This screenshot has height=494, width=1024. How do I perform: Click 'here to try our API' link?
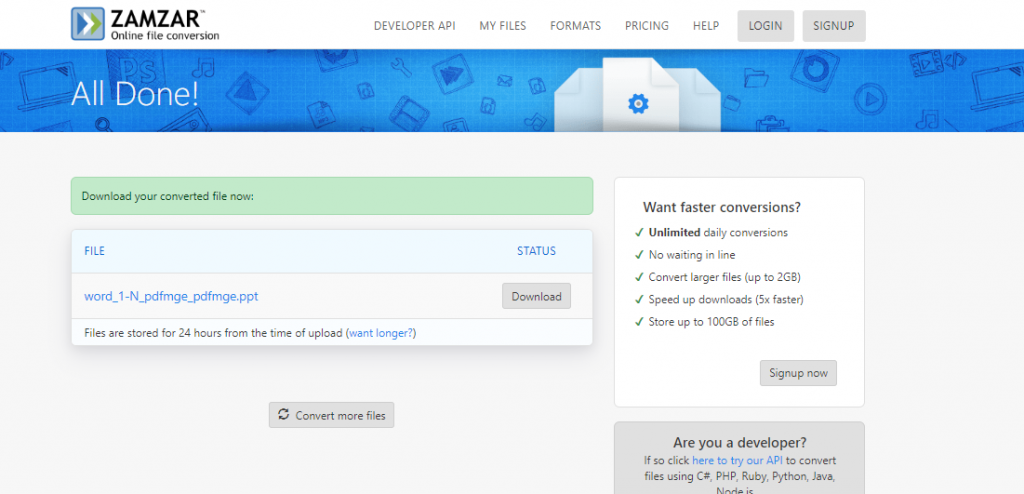coord(738,461)
